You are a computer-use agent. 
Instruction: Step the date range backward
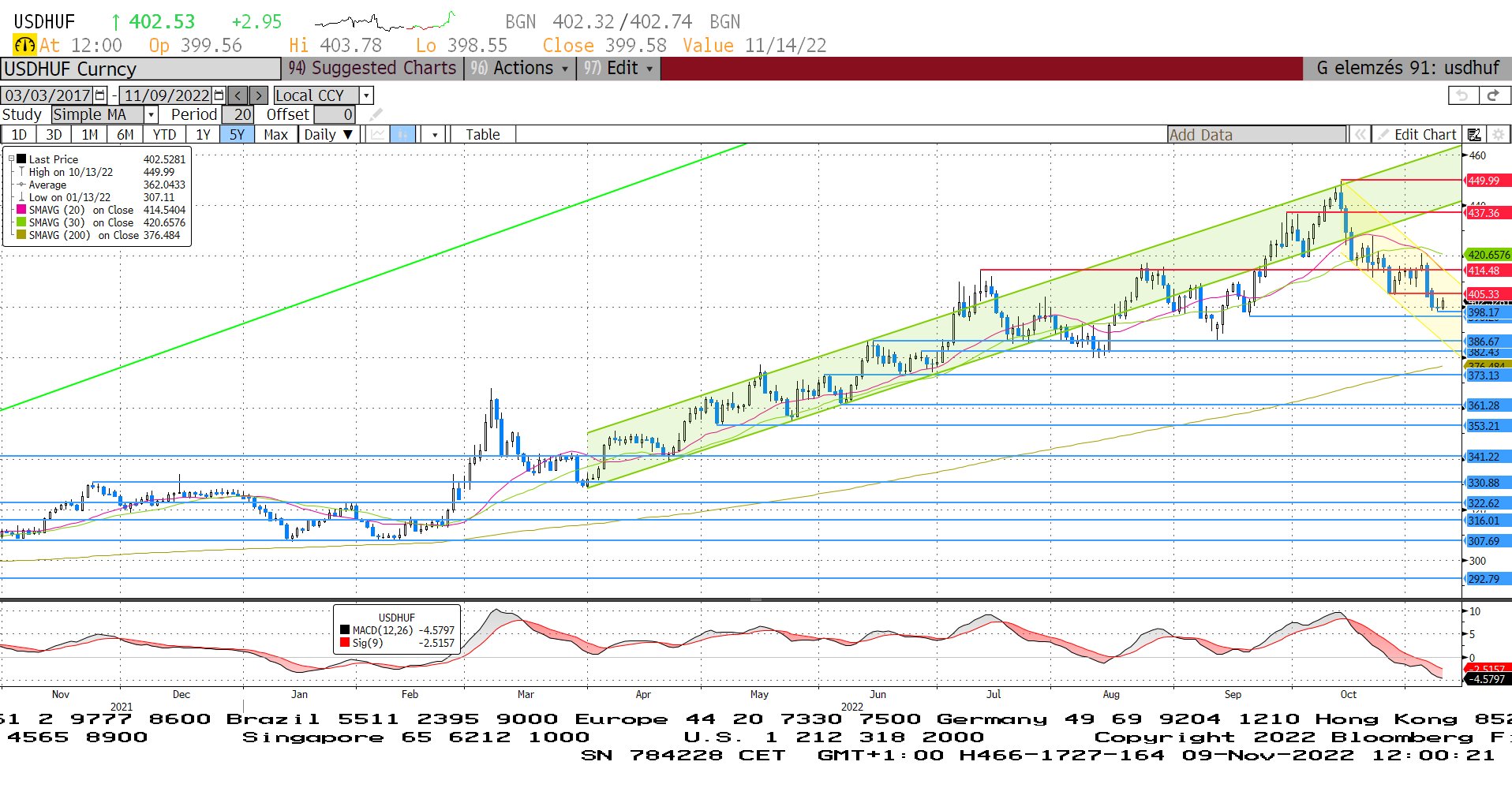coord(238,95)
